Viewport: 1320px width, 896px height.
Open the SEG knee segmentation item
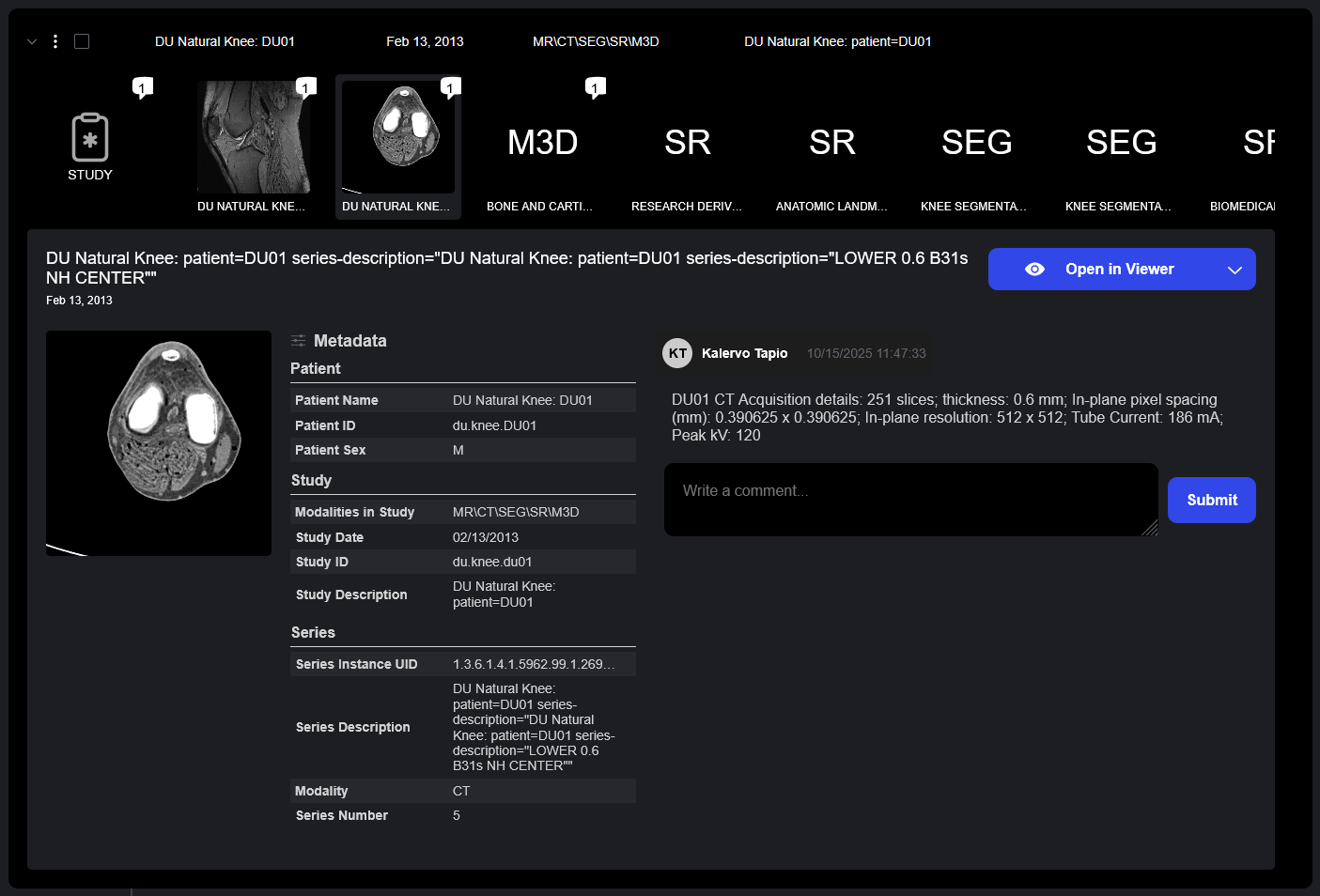[976, 146]
